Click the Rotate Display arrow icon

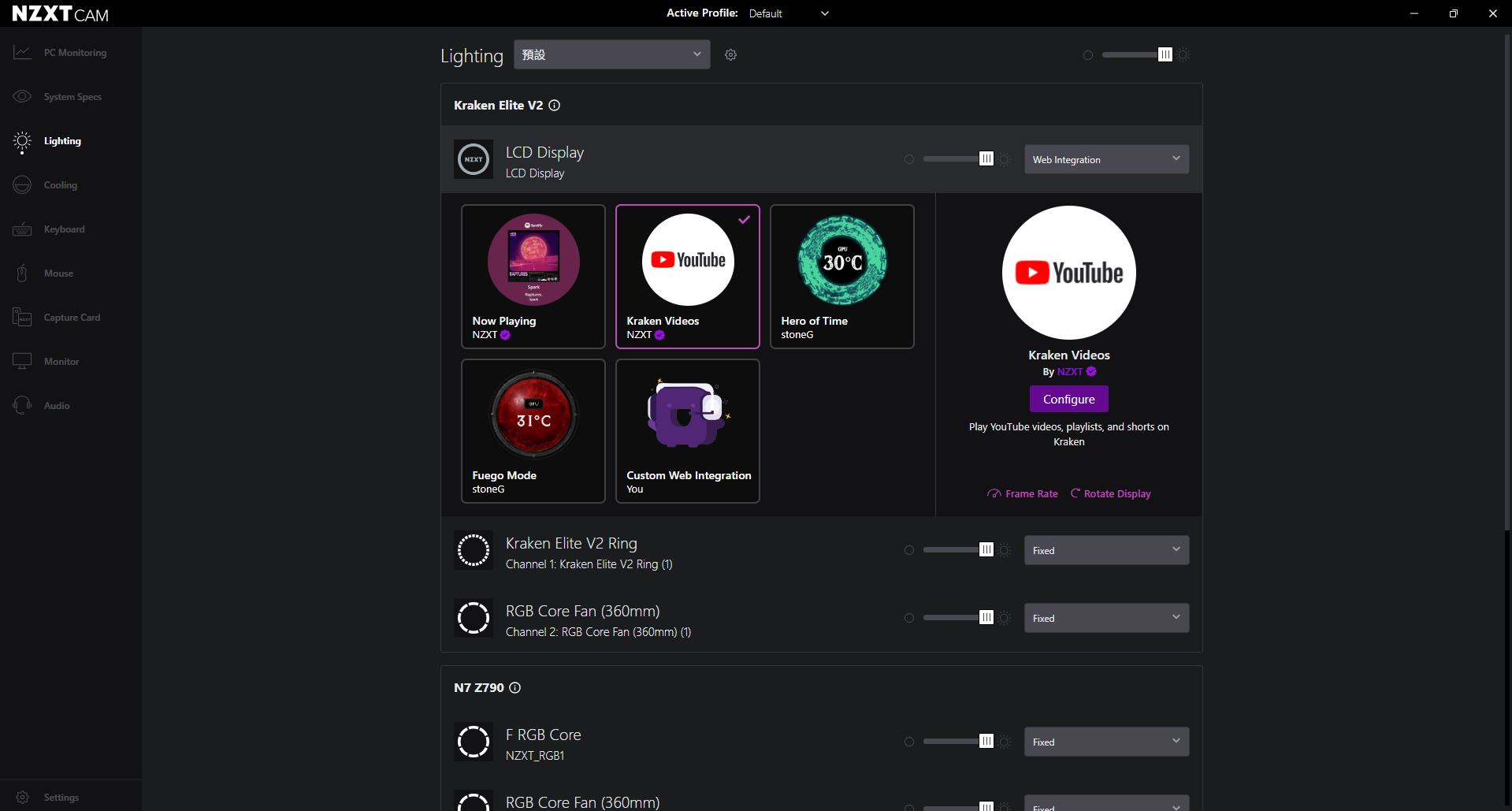click(x=1075, y=493)
